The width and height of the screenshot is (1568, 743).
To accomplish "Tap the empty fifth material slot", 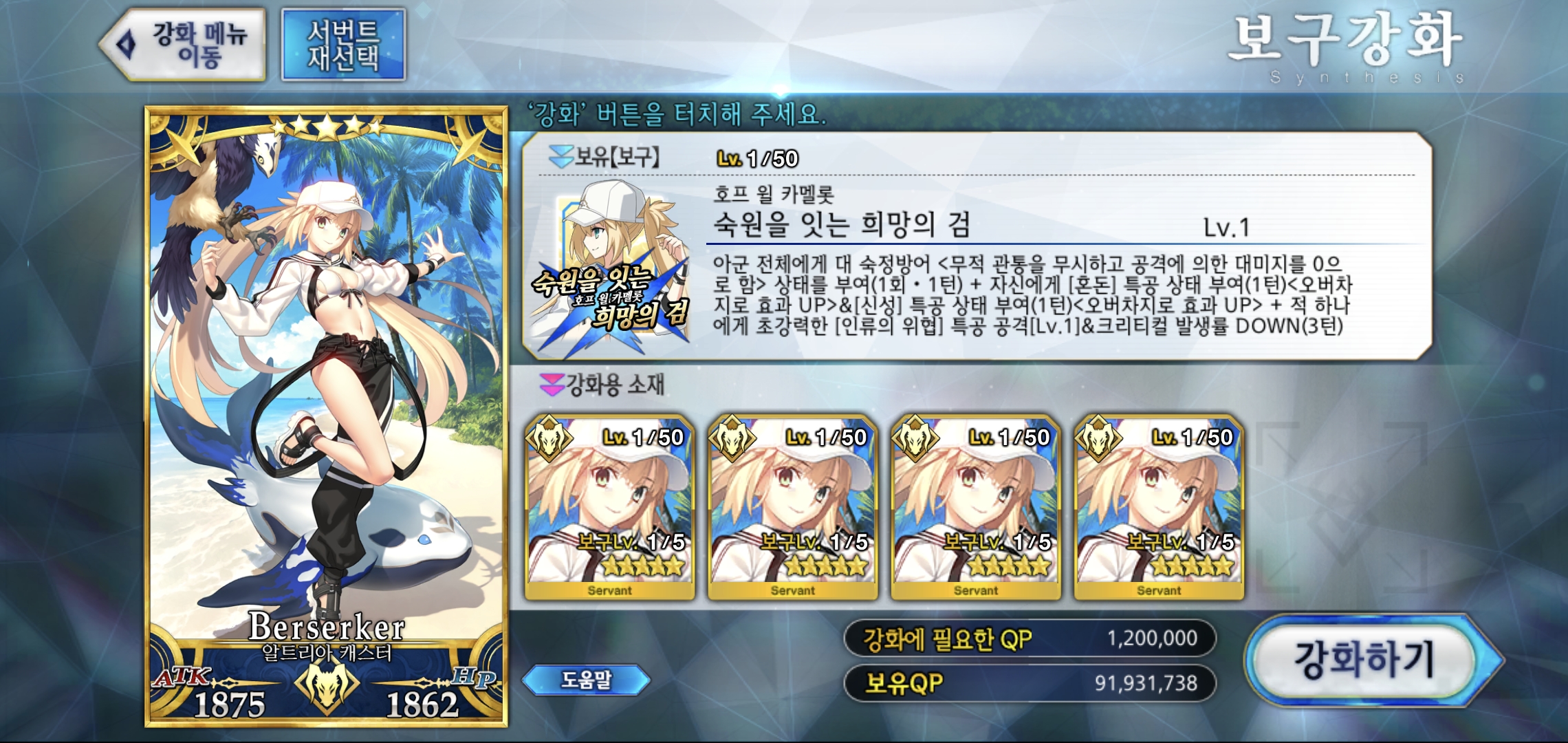I will pos(1342,507).
